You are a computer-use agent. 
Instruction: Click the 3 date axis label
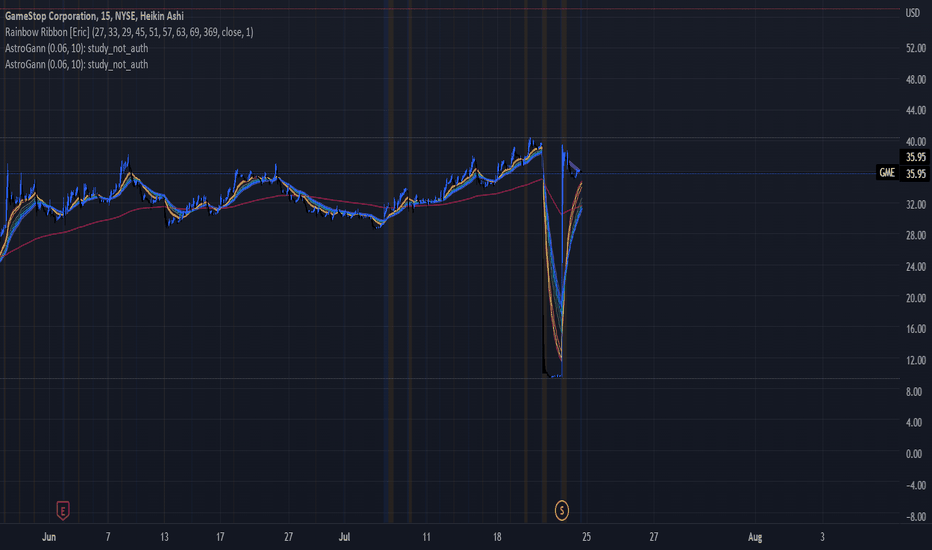[x=823, y=537]
